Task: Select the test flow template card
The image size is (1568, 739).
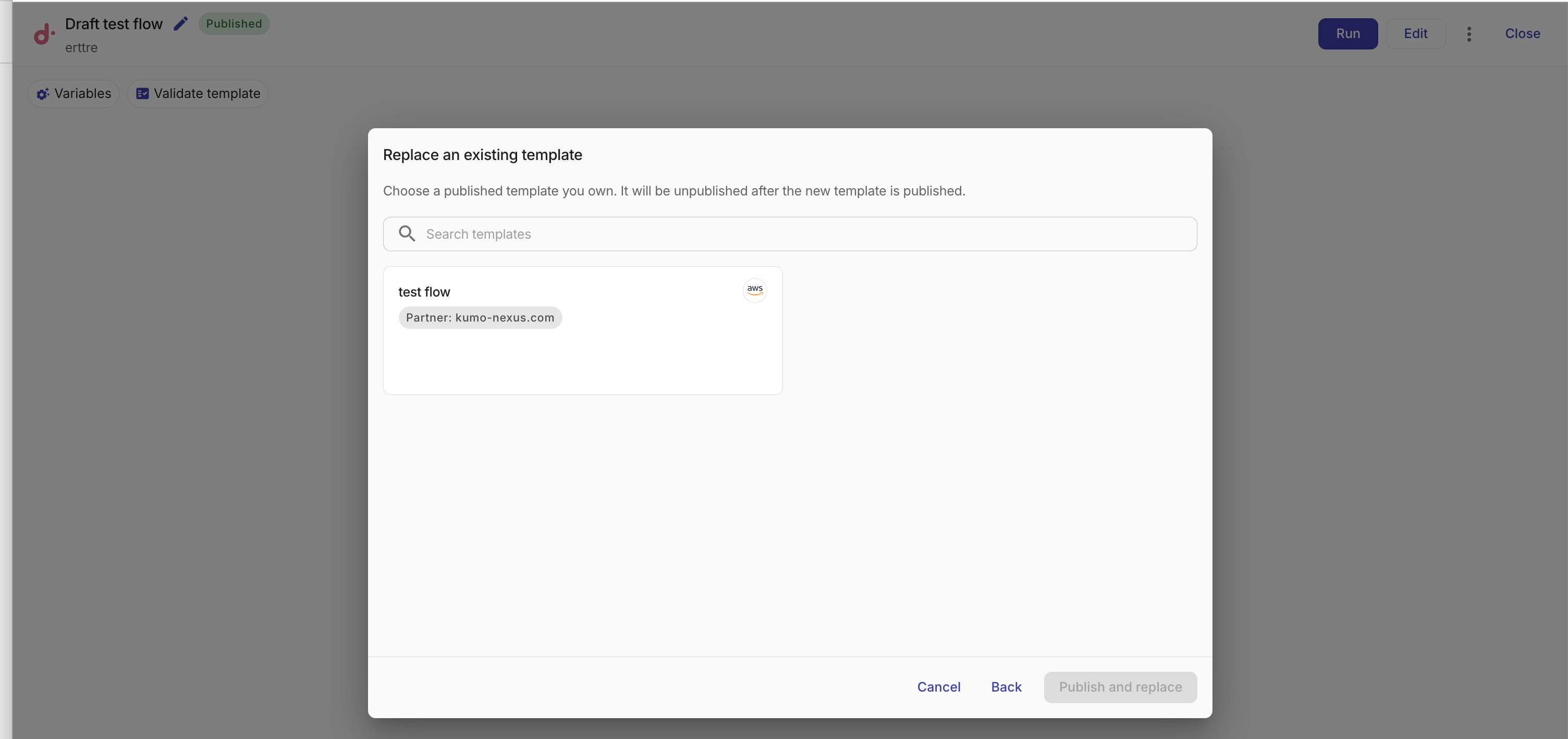Action: [x=582, y=330]
